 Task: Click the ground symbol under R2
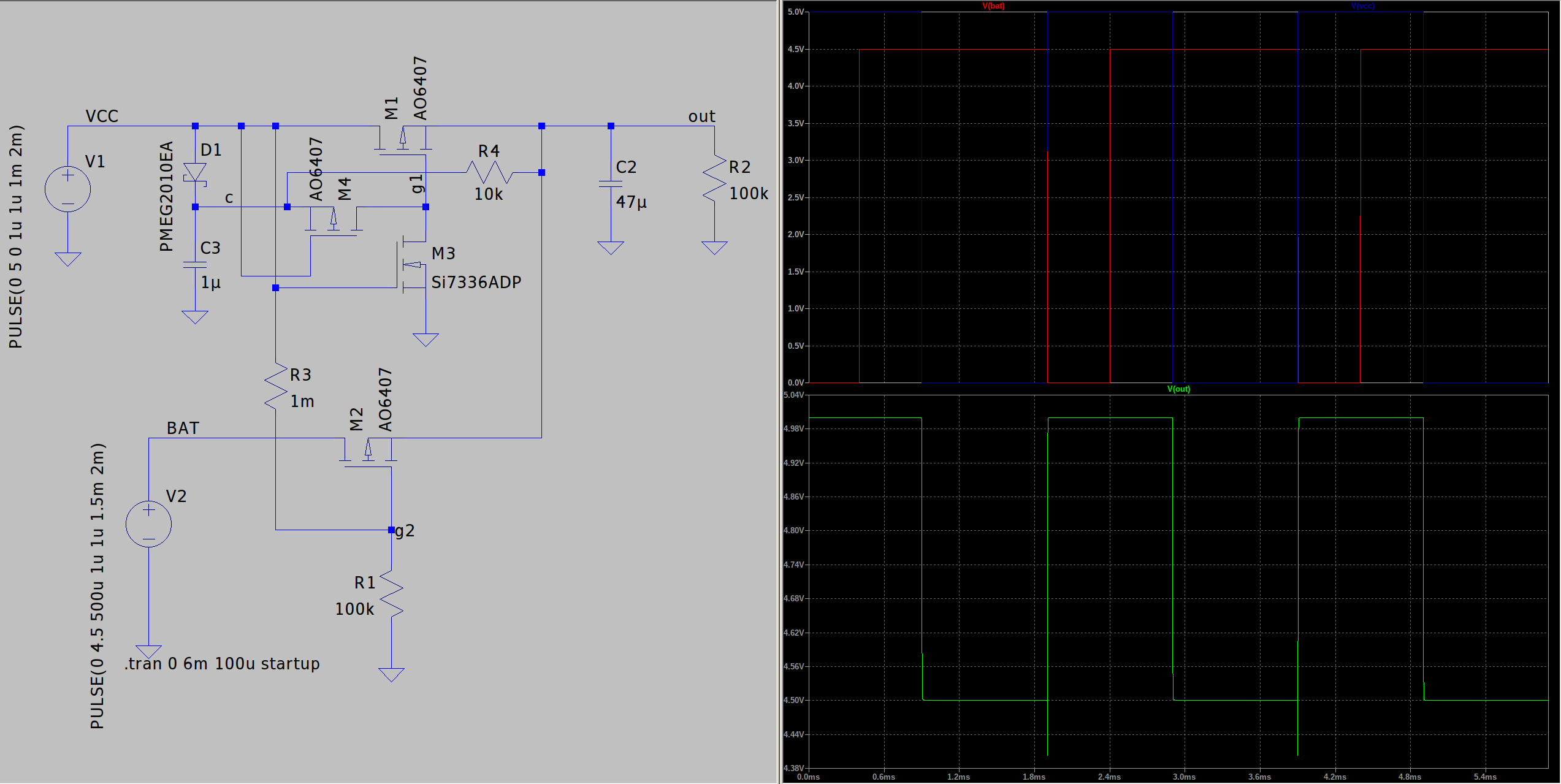pos(714,248)
